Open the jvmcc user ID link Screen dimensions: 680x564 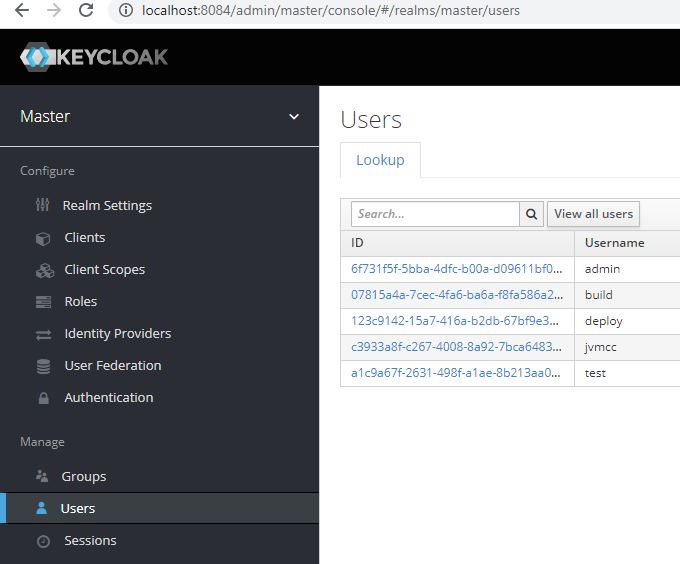pyautogui.click(x=456, y=347)
